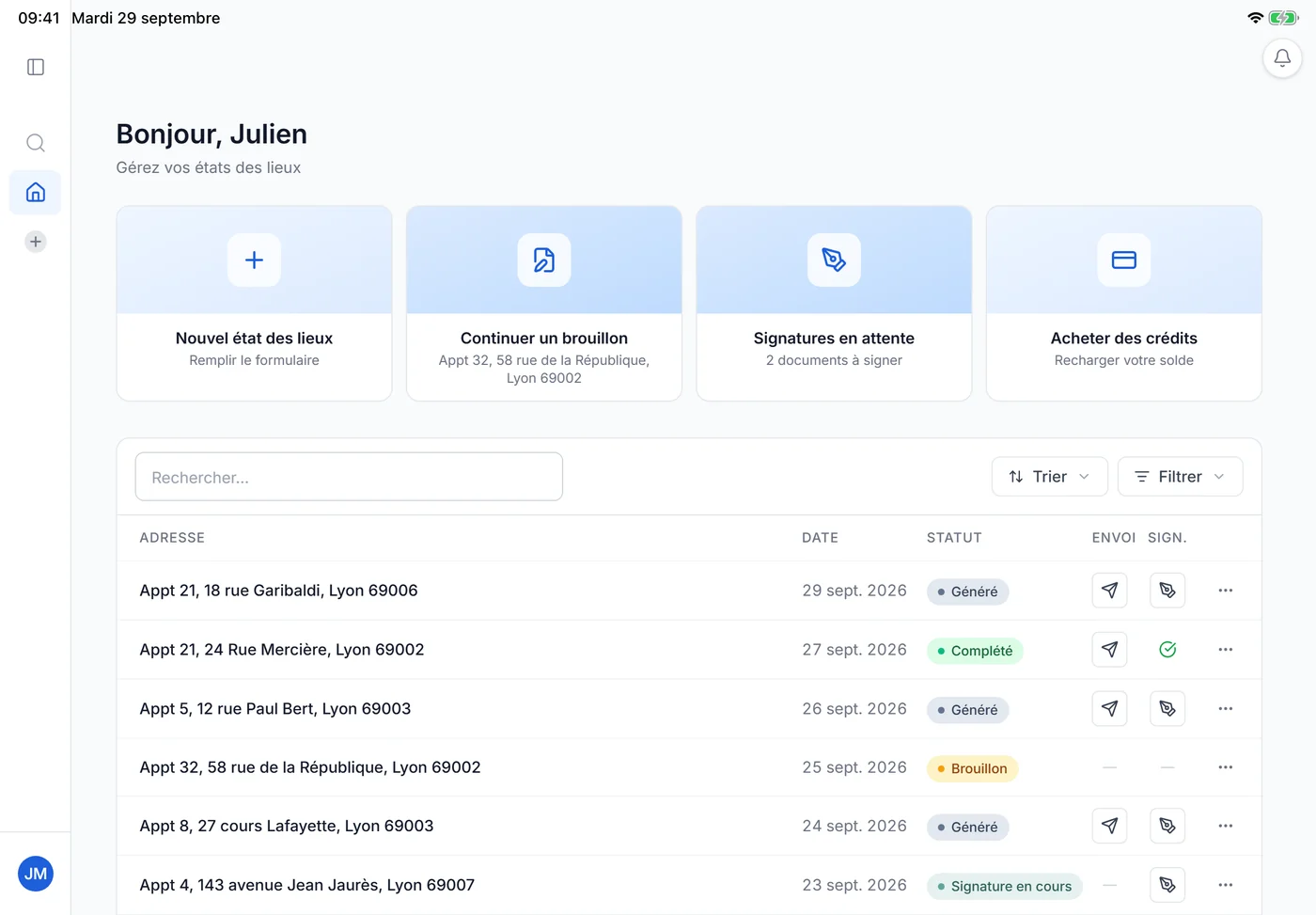Open more options for 18 rue Garibaldi row
Viewport: 1316px width, 915px height.
pos(1226,591)
